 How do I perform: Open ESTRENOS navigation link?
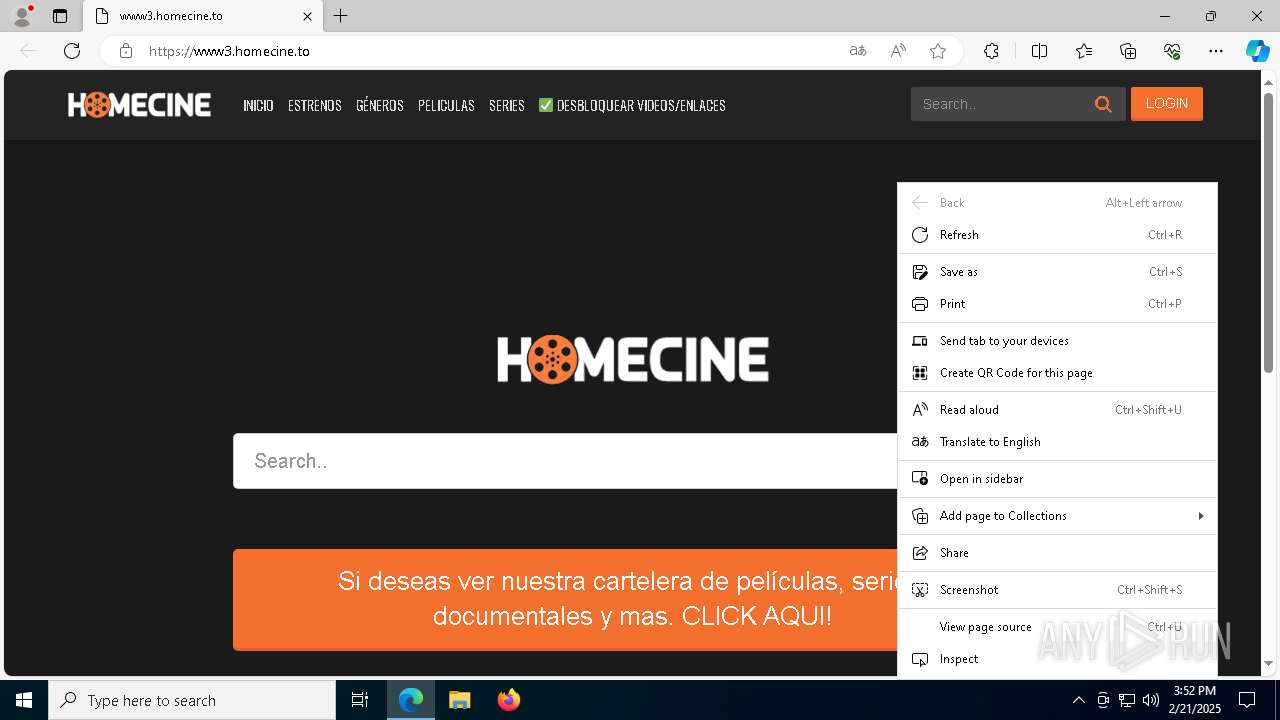(315, 105)
